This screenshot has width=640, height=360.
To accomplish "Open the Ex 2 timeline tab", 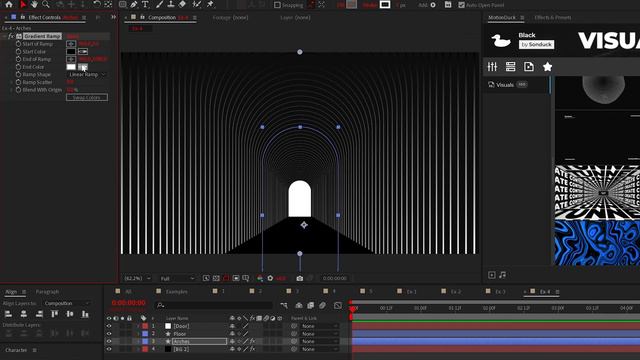I will coord(456,291).
